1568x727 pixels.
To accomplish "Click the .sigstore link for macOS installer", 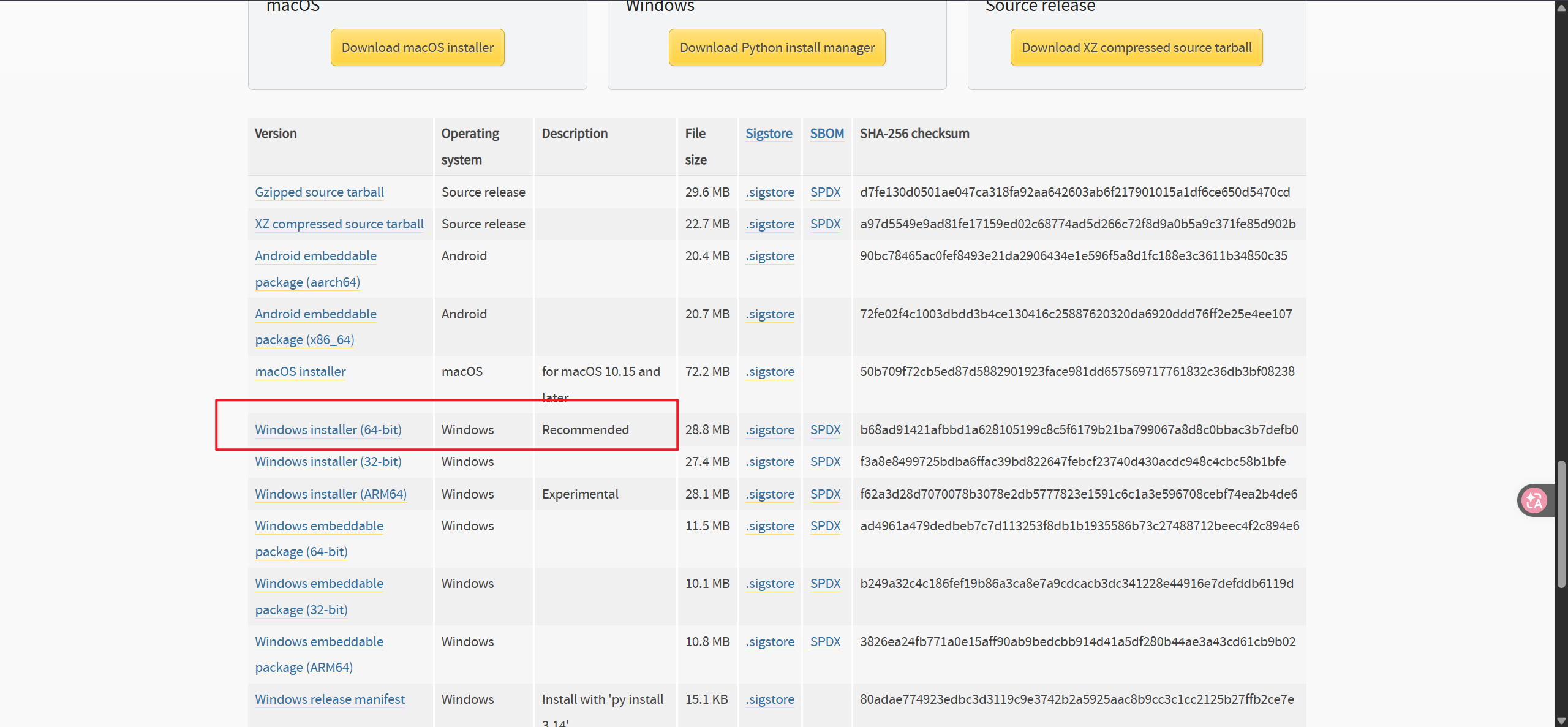I will coord(770,372).
